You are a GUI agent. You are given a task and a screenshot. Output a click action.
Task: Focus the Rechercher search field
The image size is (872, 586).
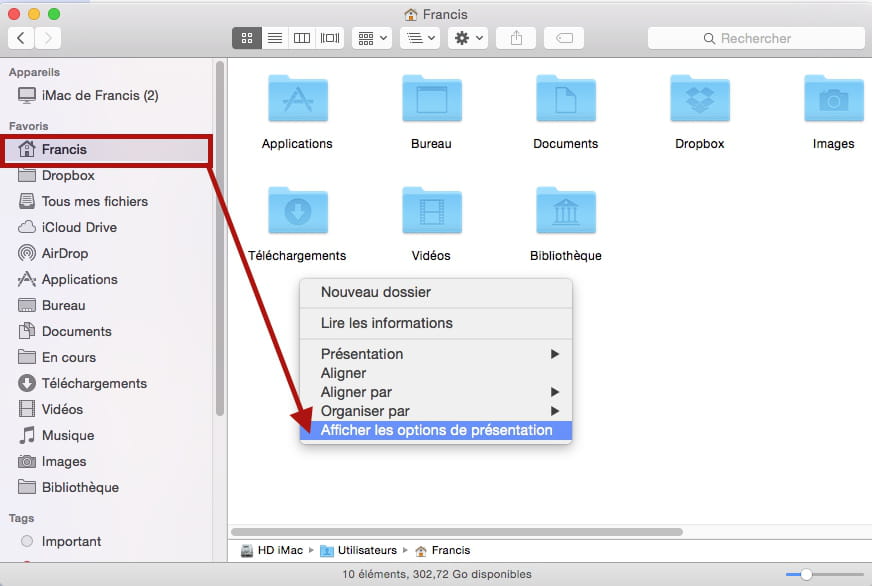tap(756, 38)
